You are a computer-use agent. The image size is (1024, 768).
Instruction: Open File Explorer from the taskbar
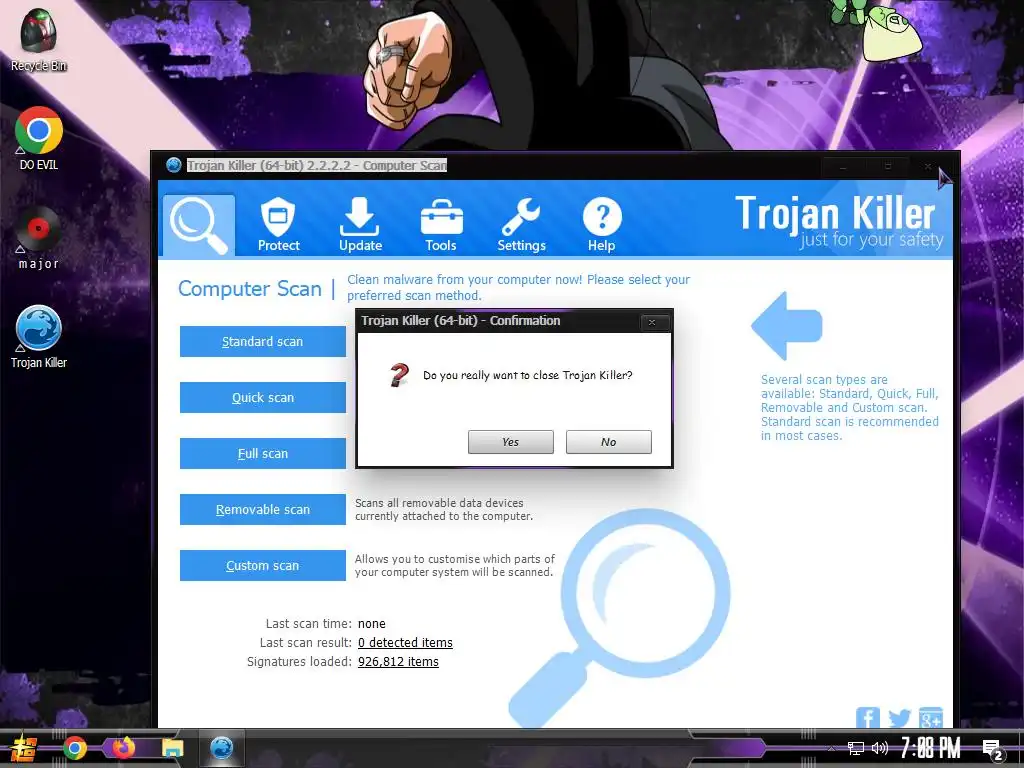click(x=173, y=748)
